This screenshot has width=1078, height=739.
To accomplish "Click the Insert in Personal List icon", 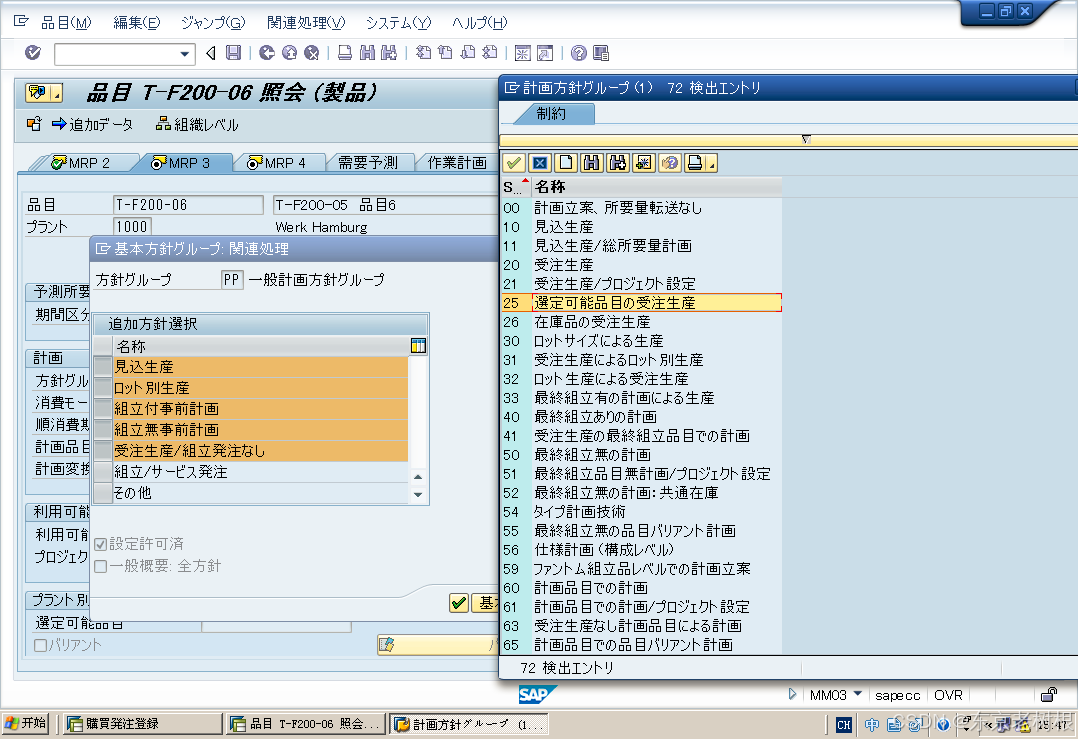I will pos(644,163).
